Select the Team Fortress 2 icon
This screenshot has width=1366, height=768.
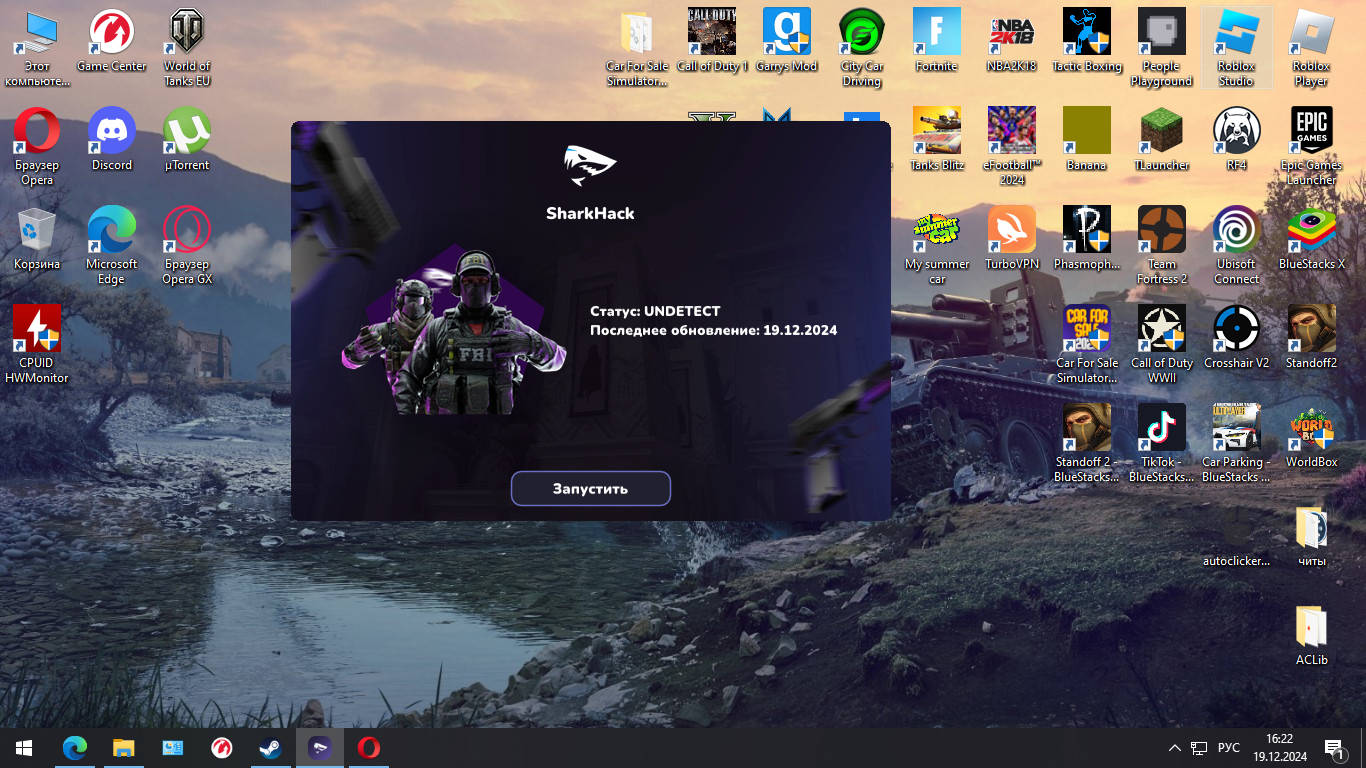tap(1162, 246)
